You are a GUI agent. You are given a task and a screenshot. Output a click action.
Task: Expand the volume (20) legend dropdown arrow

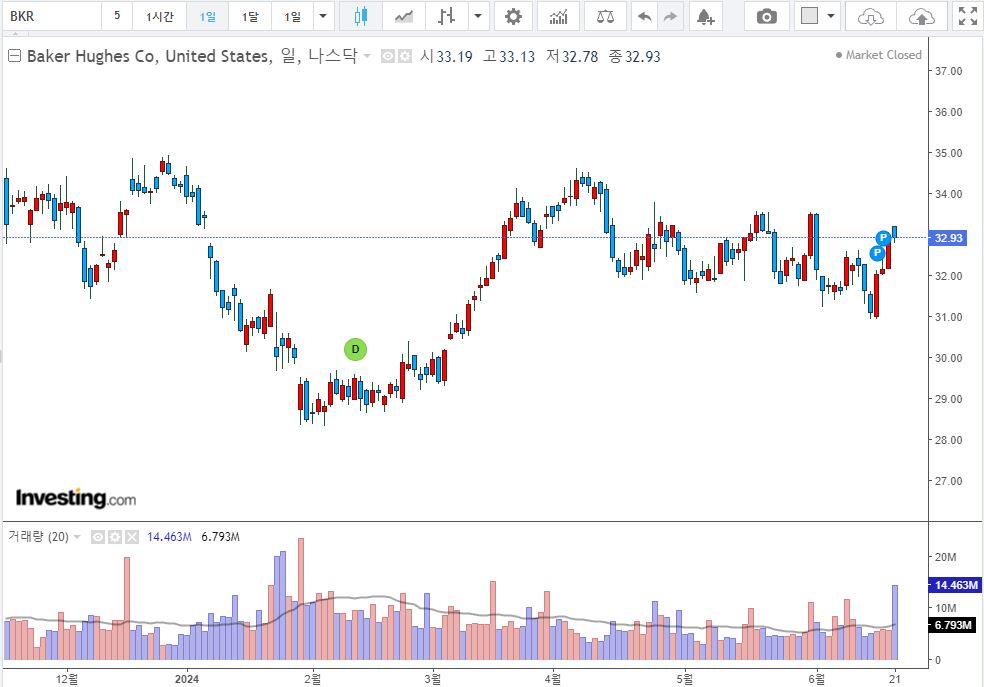point(77,537)
